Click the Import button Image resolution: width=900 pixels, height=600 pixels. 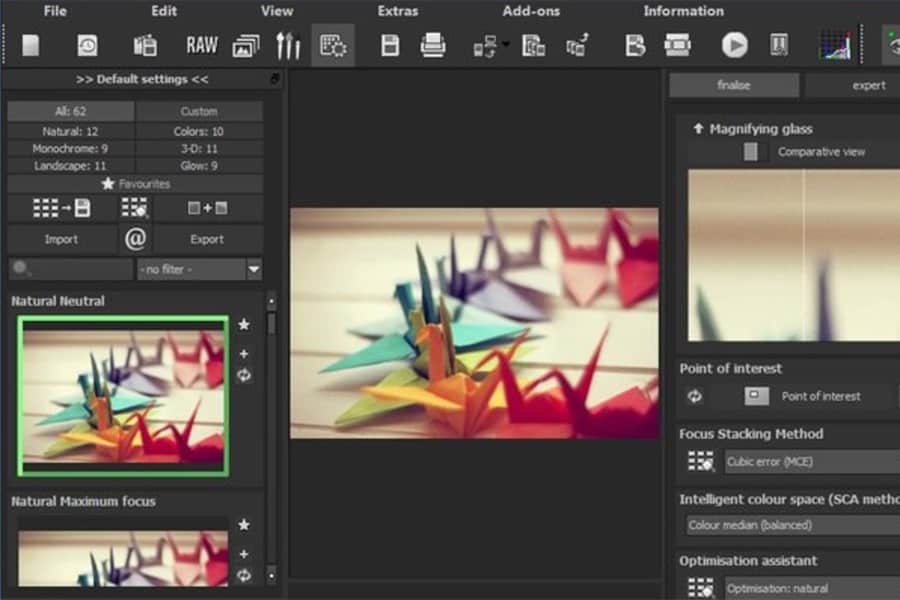click(61, 239)
